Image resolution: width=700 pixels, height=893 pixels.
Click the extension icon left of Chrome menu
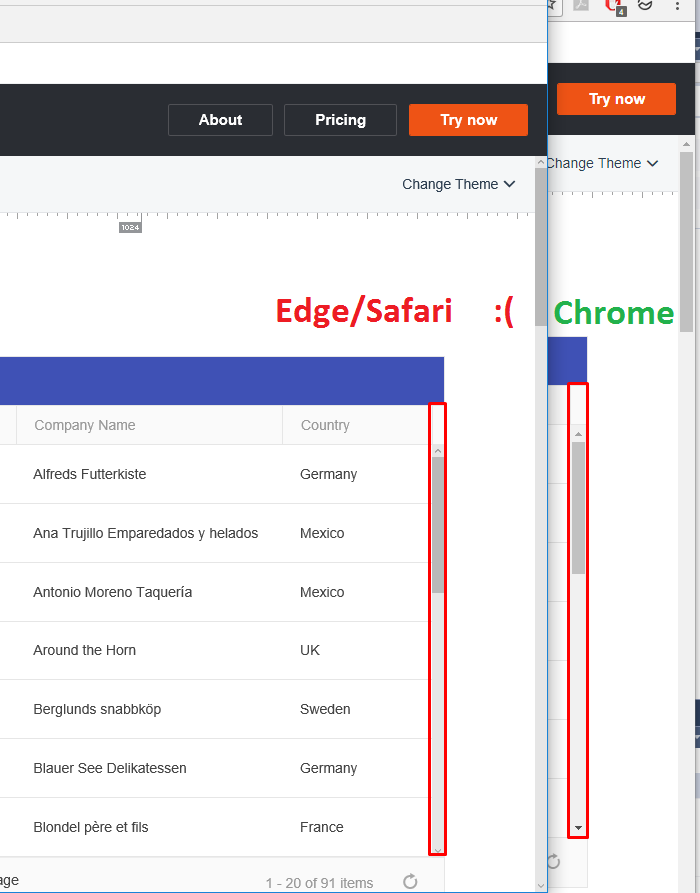tap(646, 5)
